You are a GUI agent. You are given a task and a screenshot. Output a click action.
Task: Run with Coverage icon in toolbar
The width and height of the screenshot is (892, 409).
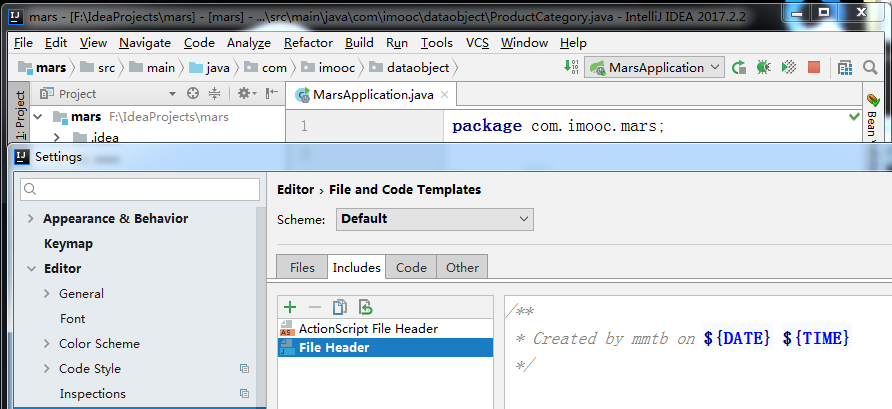click(788, 68)
